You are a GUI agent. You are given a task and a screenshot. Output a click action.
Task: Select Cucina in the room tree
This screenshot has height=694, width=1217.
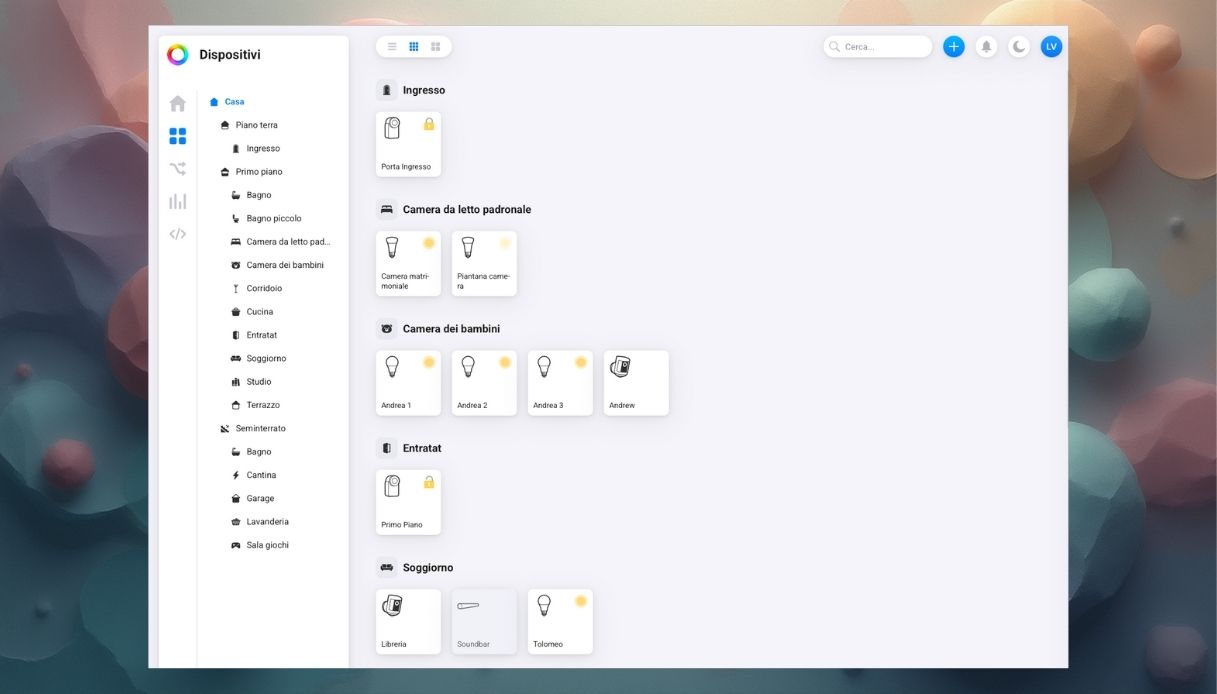pyautogui.click(x=259, y=312)
